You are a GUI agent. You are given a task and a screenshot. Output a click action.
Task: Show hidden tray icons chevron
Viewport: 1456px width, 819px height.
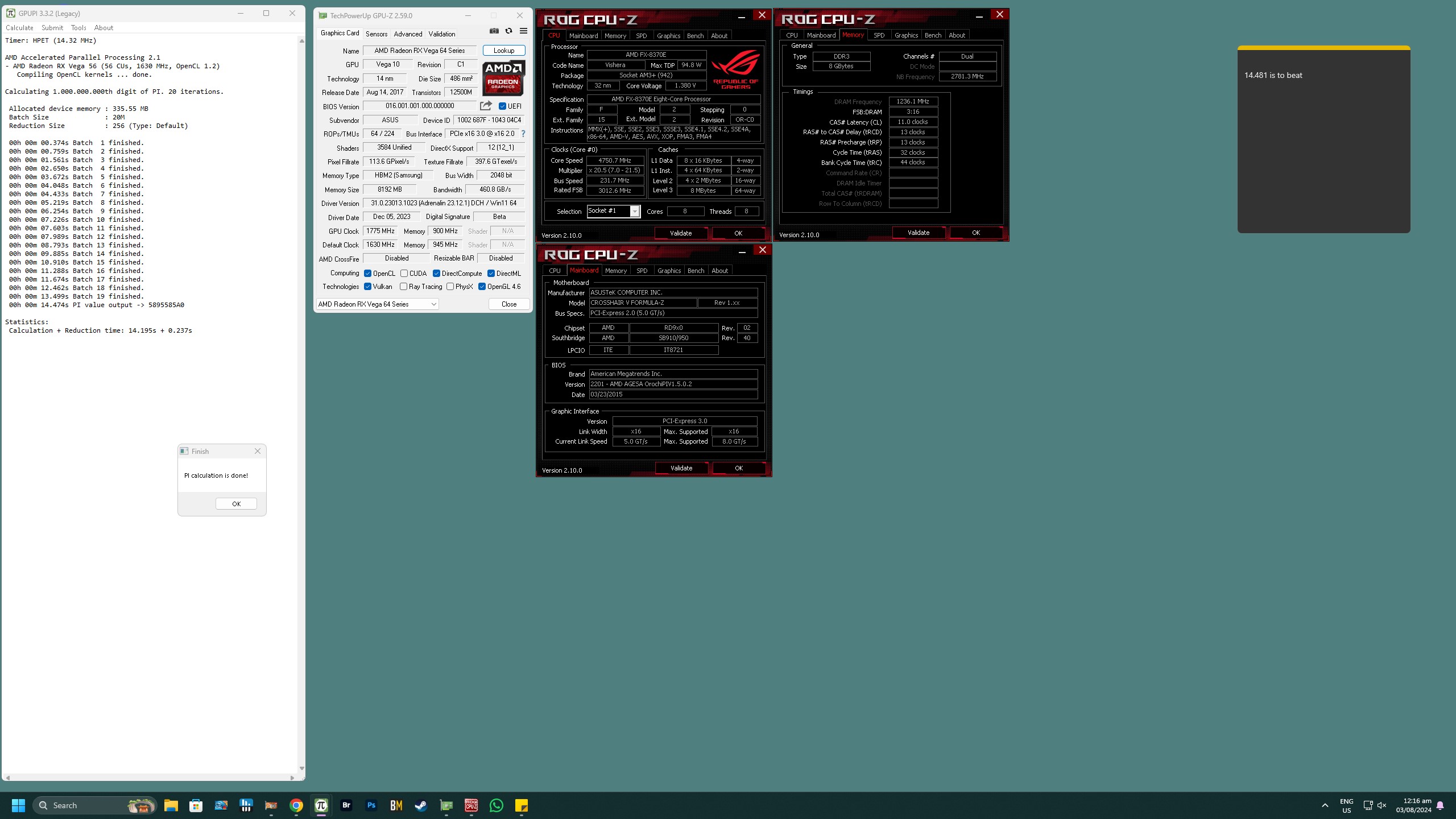pyautogui.click(x=1325, y=805)
